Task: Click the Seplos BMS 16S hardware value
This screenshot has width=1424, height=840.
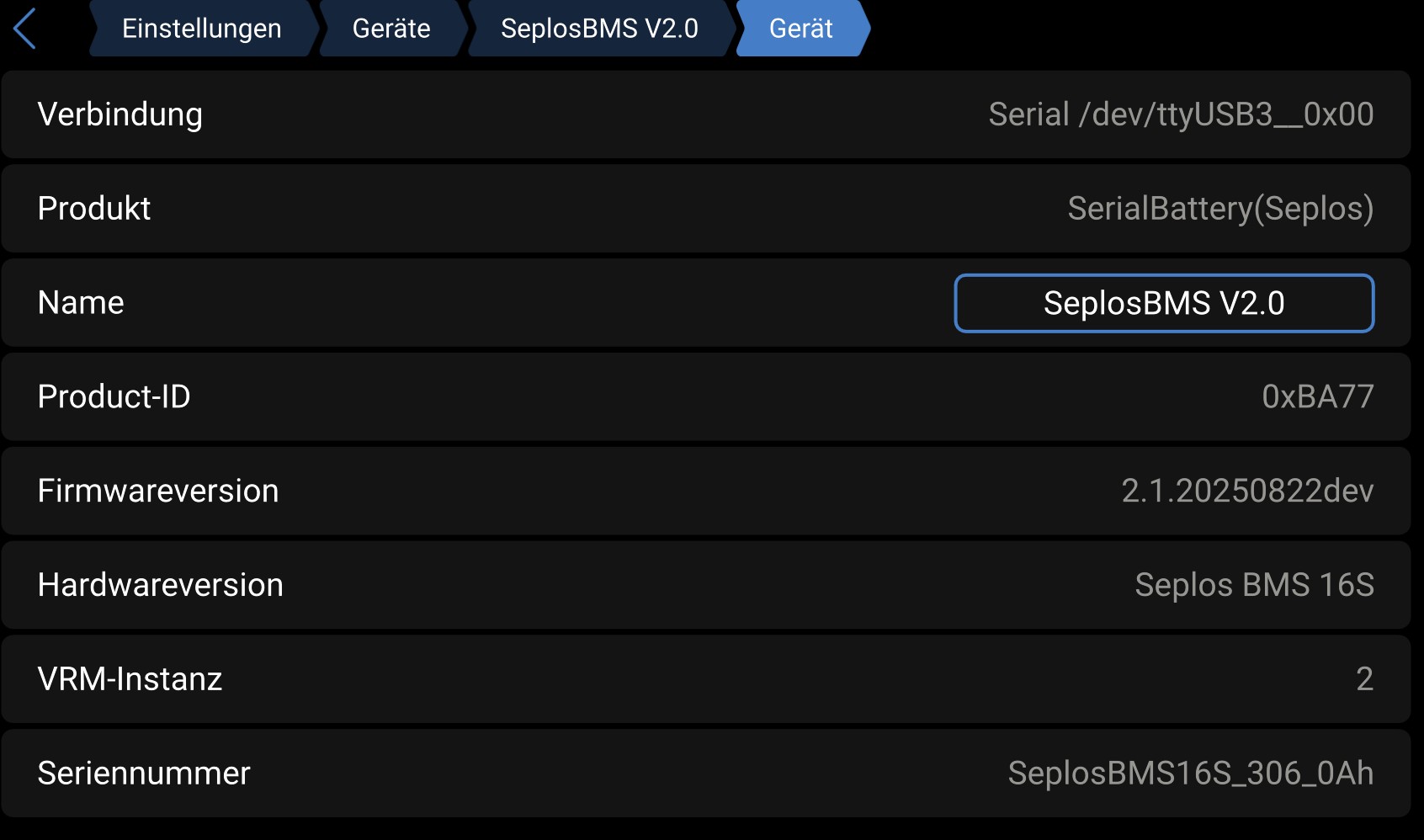Action: (1254, 585)
